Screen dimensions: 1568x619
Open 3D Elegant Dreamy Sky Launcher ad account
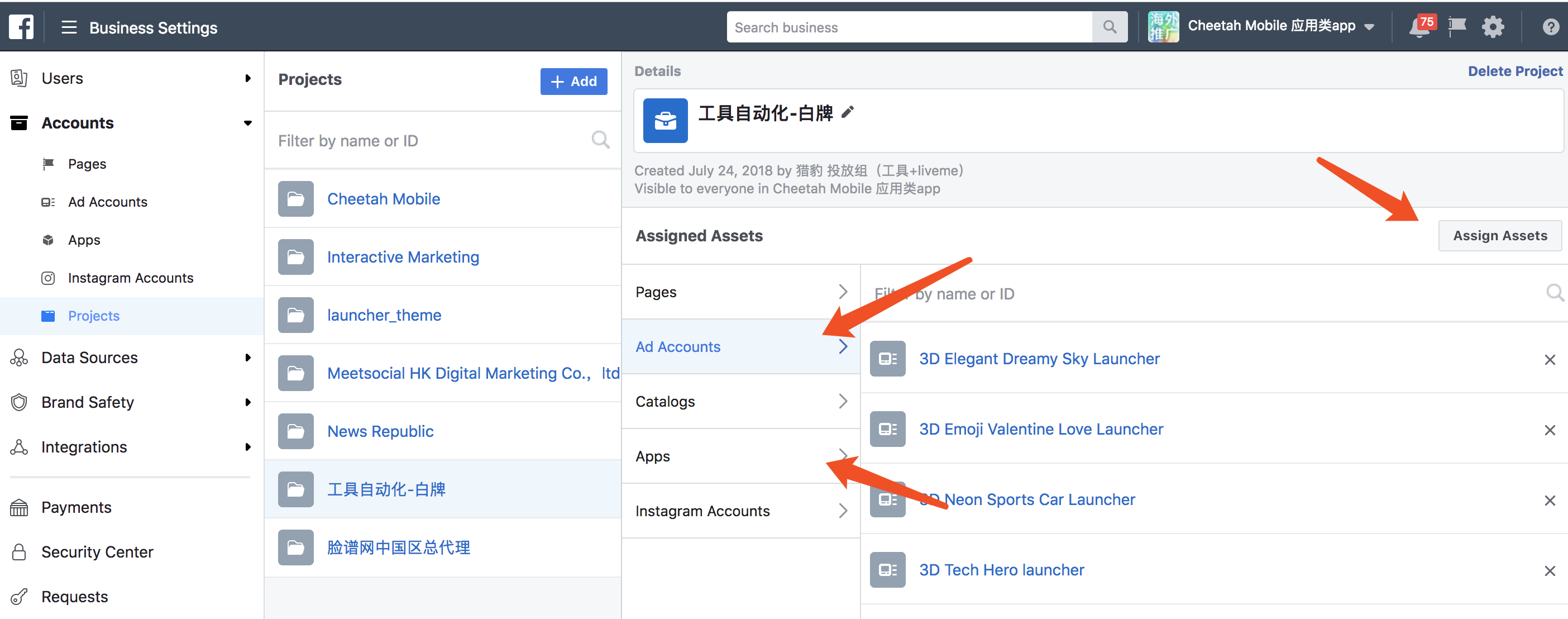[x=1039, y=359]
